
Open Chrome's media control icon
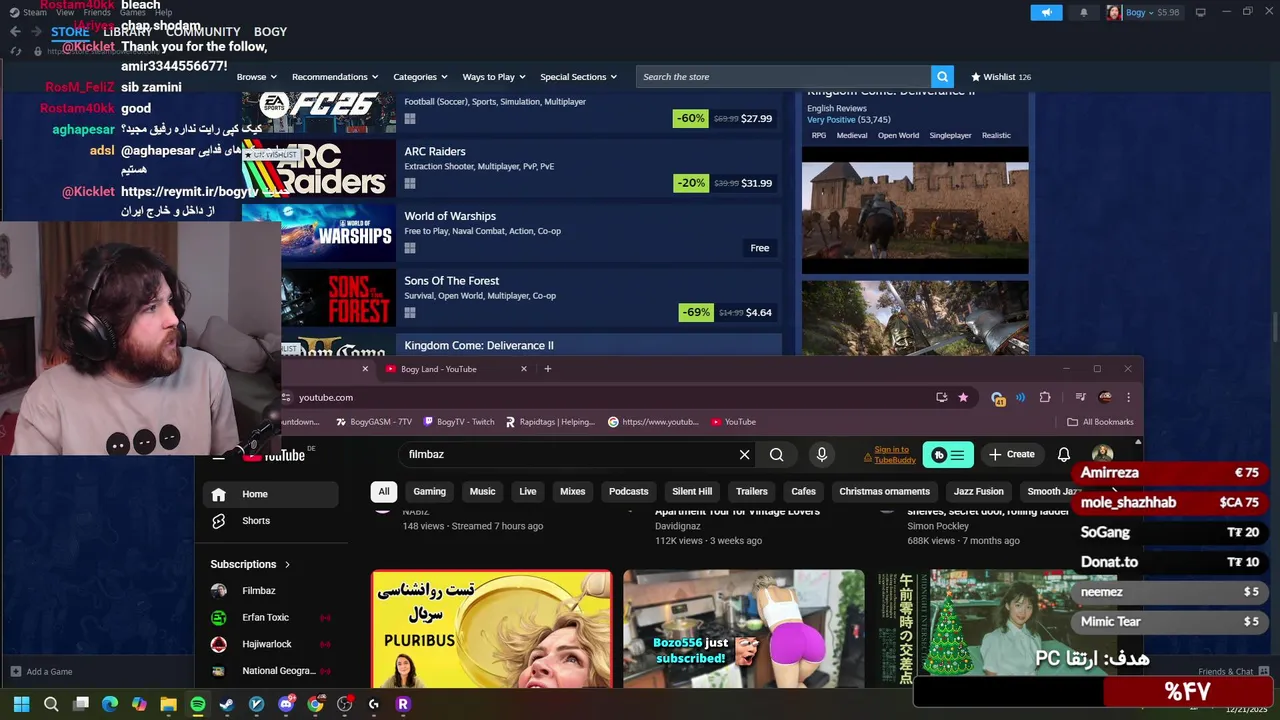(1080, 397)
